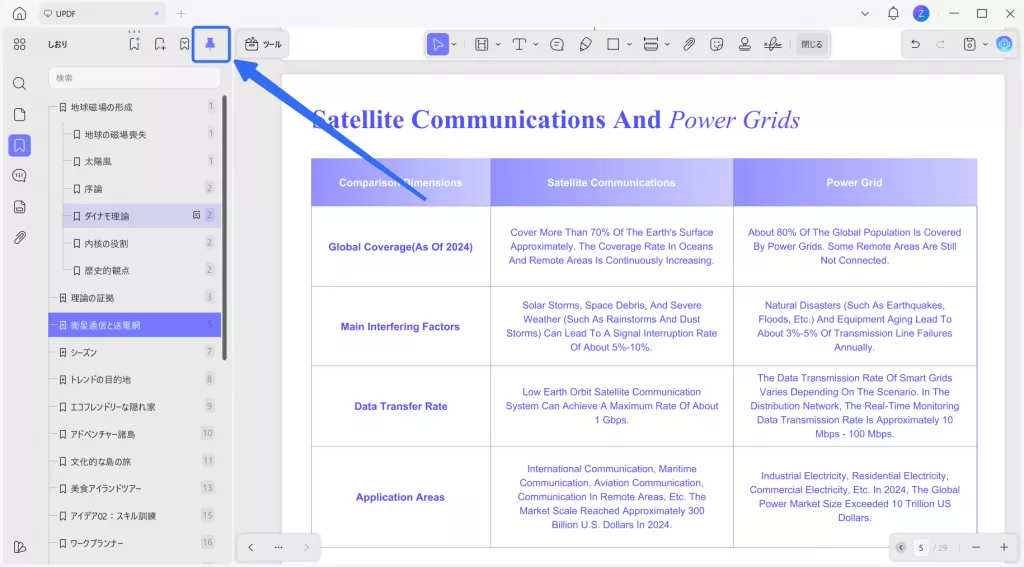
Task: Open the Z user account avatar
Action: pos(921,13)
